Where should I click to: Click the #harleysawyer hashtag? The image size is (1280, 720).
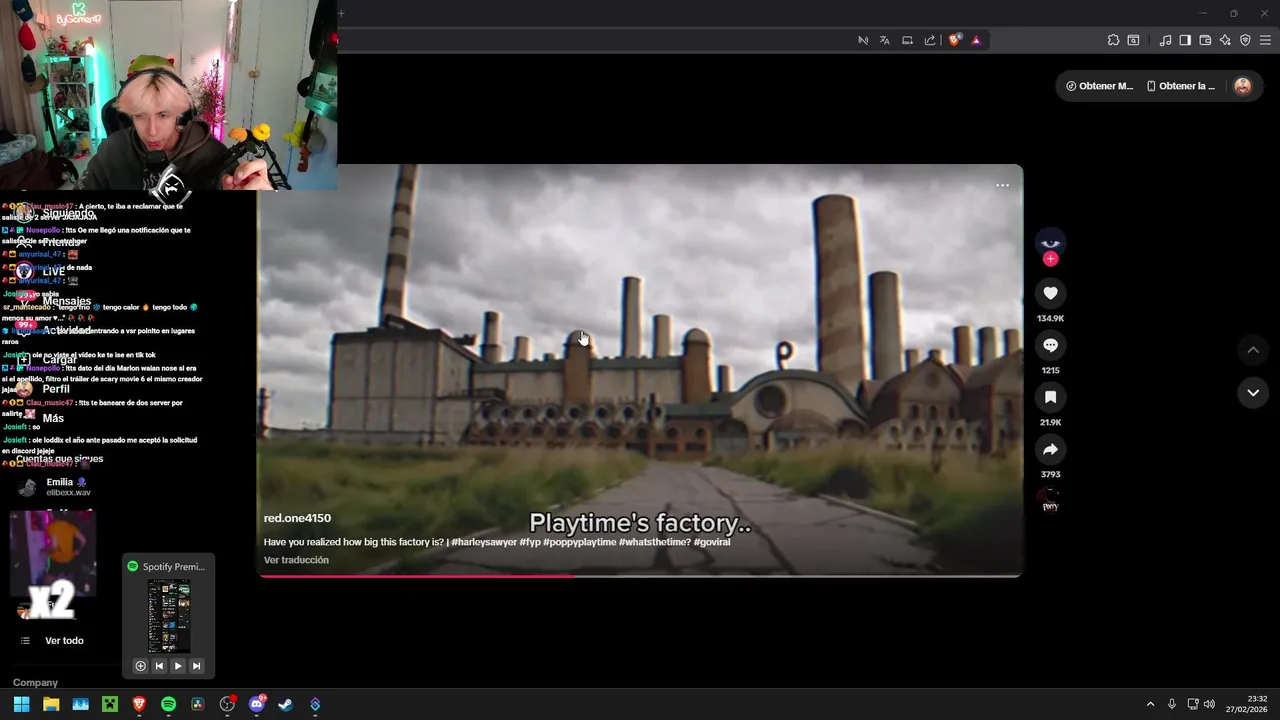coord(484,542)
